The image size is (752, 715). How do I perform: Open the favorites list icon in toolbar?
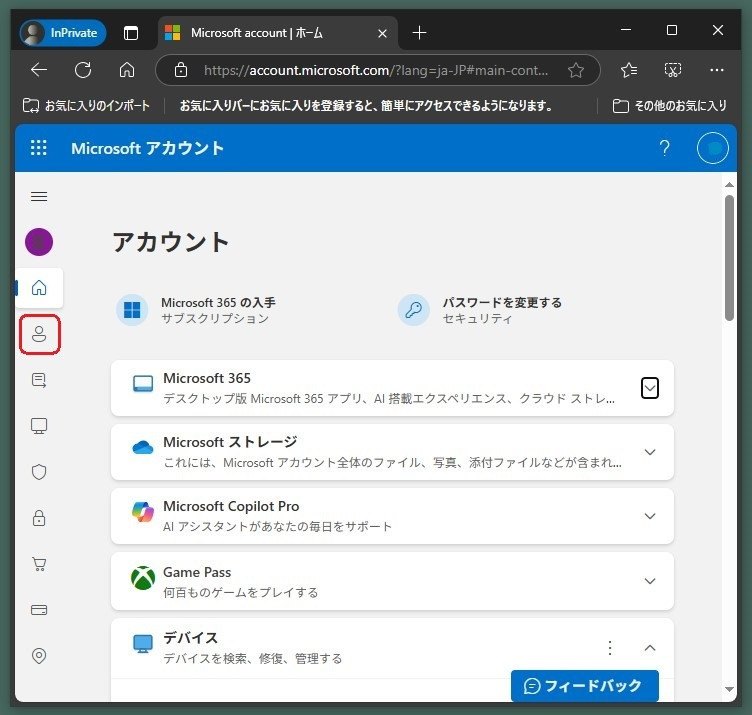pyautogui.click(x=629, y=70)
